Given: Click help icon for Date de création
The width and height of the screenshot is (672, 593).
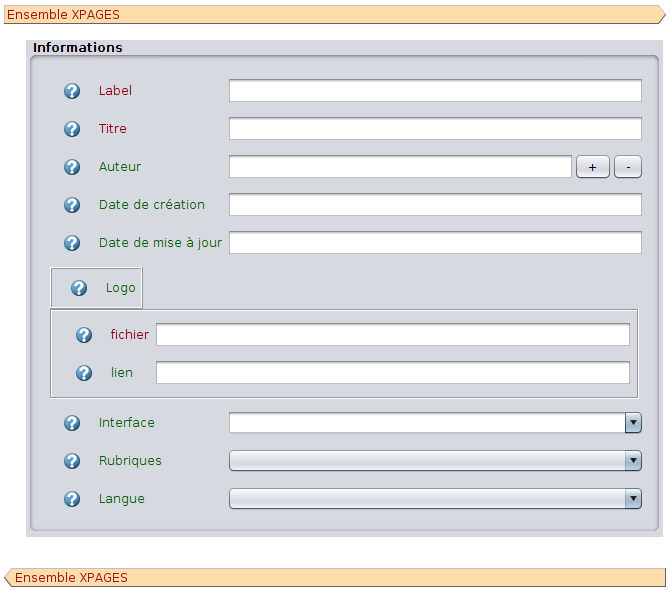Looking at the screenshot, I should 72,205.
